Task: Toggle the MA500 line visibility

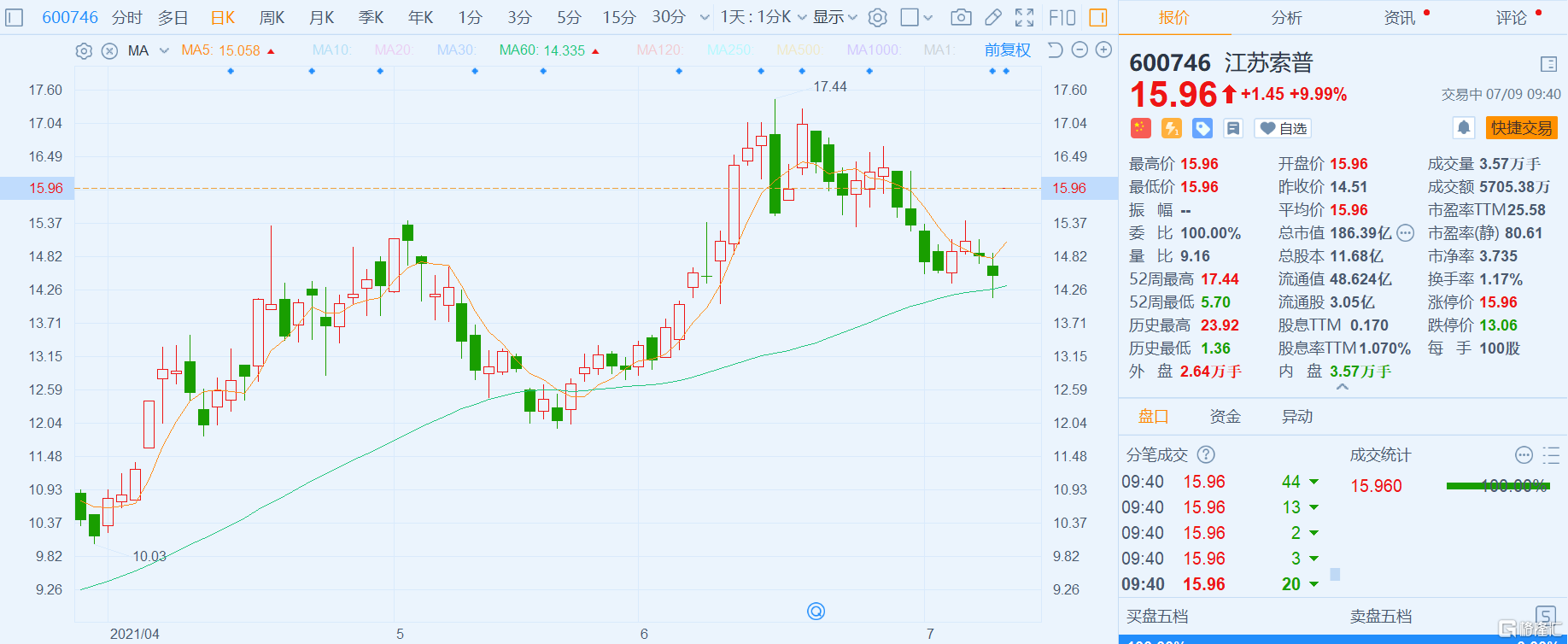Action: (x=799, y=50)
